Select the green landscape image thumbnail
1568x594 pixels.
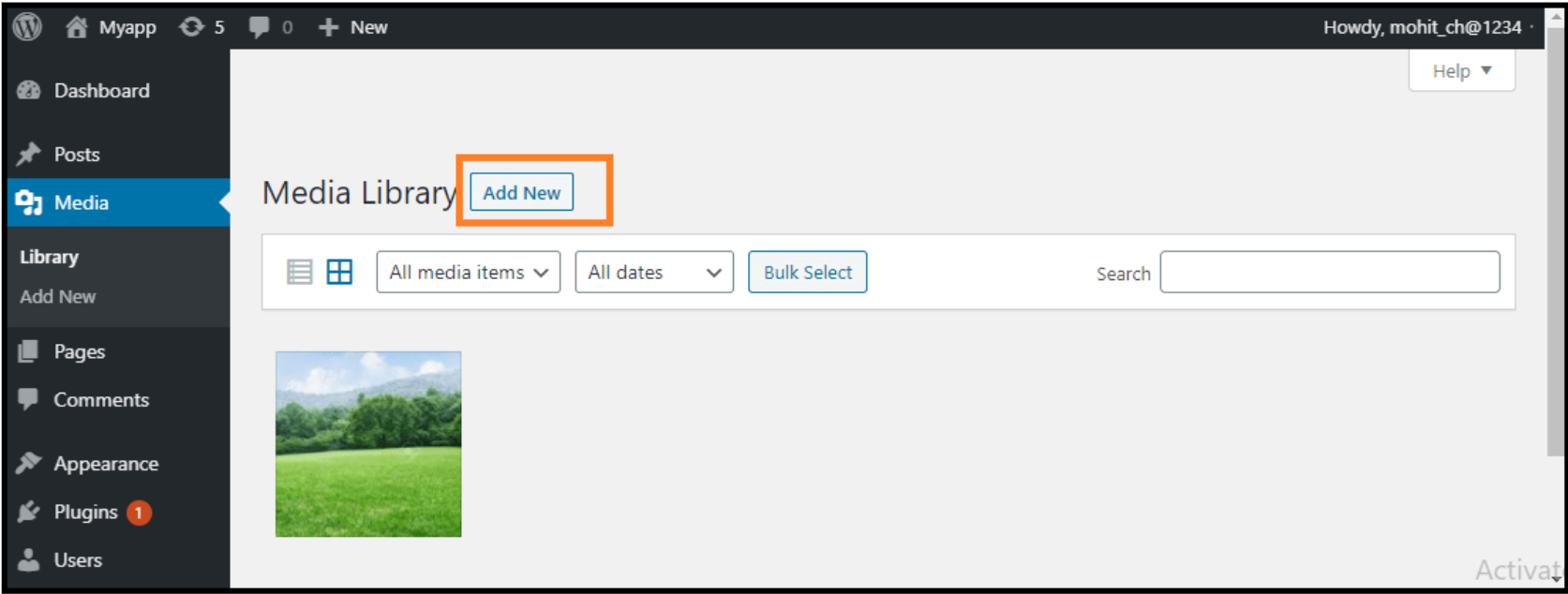[x=367, y=443]
